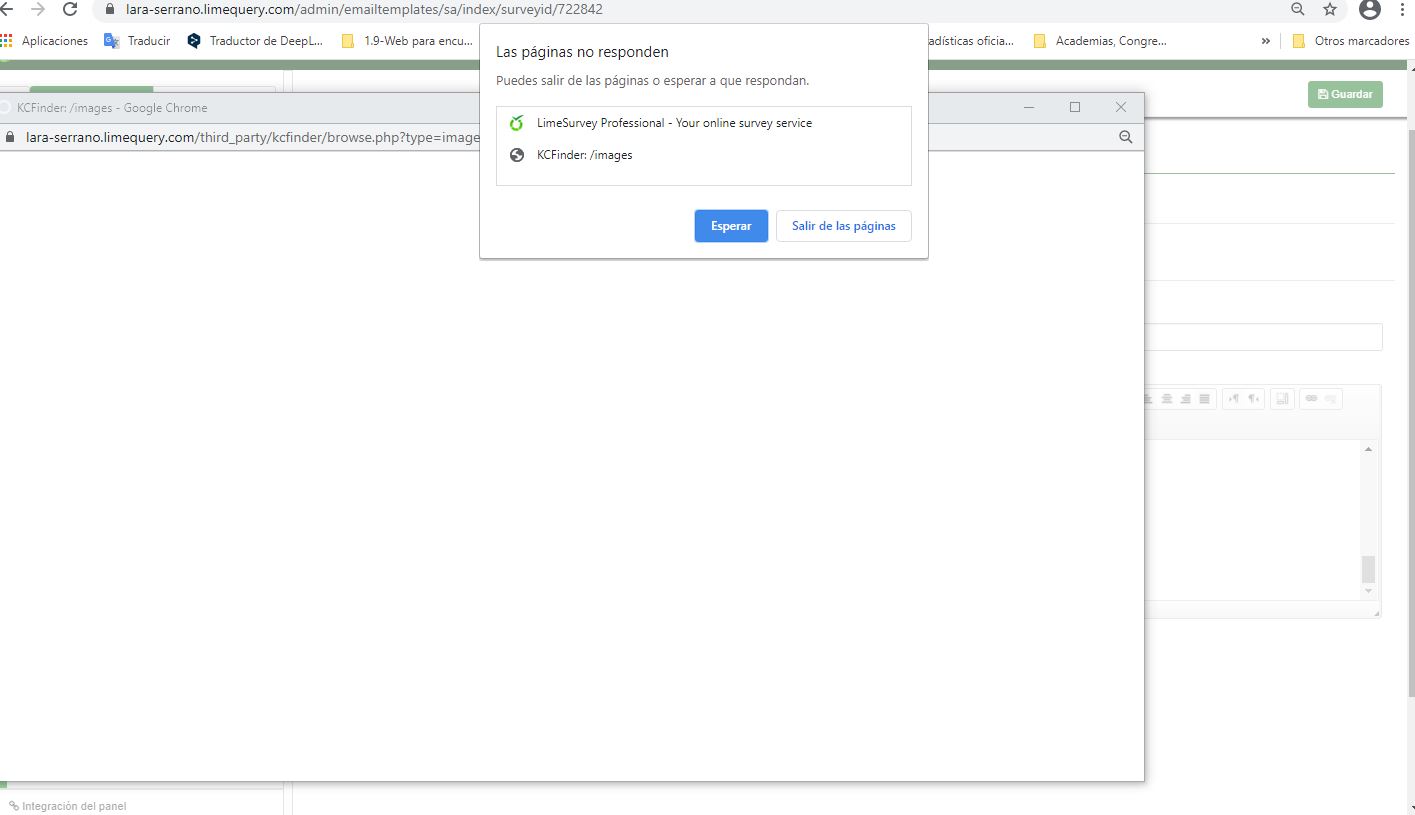Click the justify alignment icon in editor toolbar

click(1205, 399)
